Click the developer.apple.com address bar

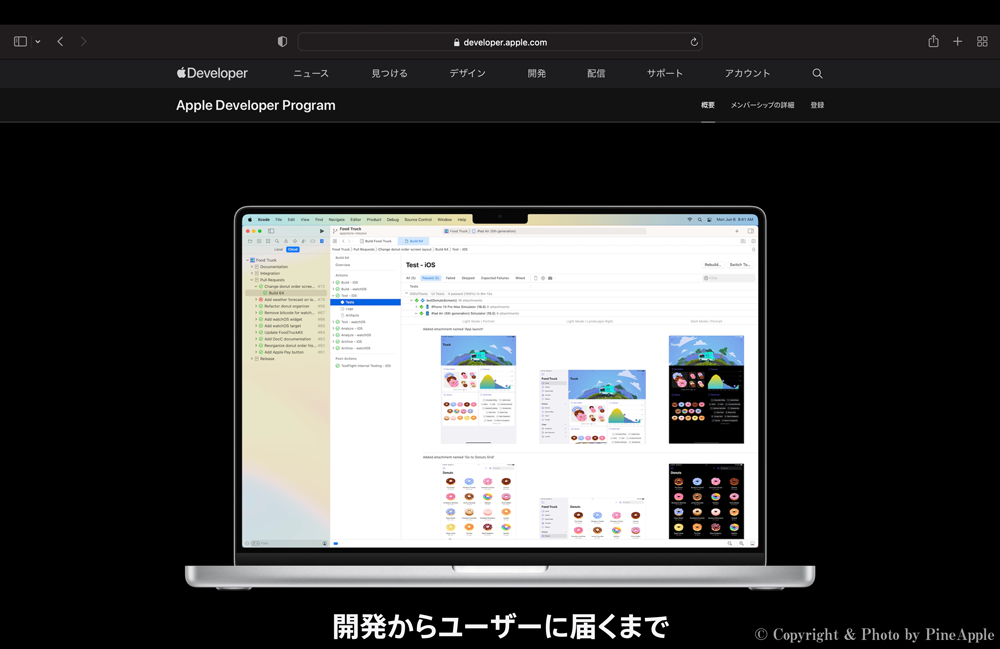point(500,41)
